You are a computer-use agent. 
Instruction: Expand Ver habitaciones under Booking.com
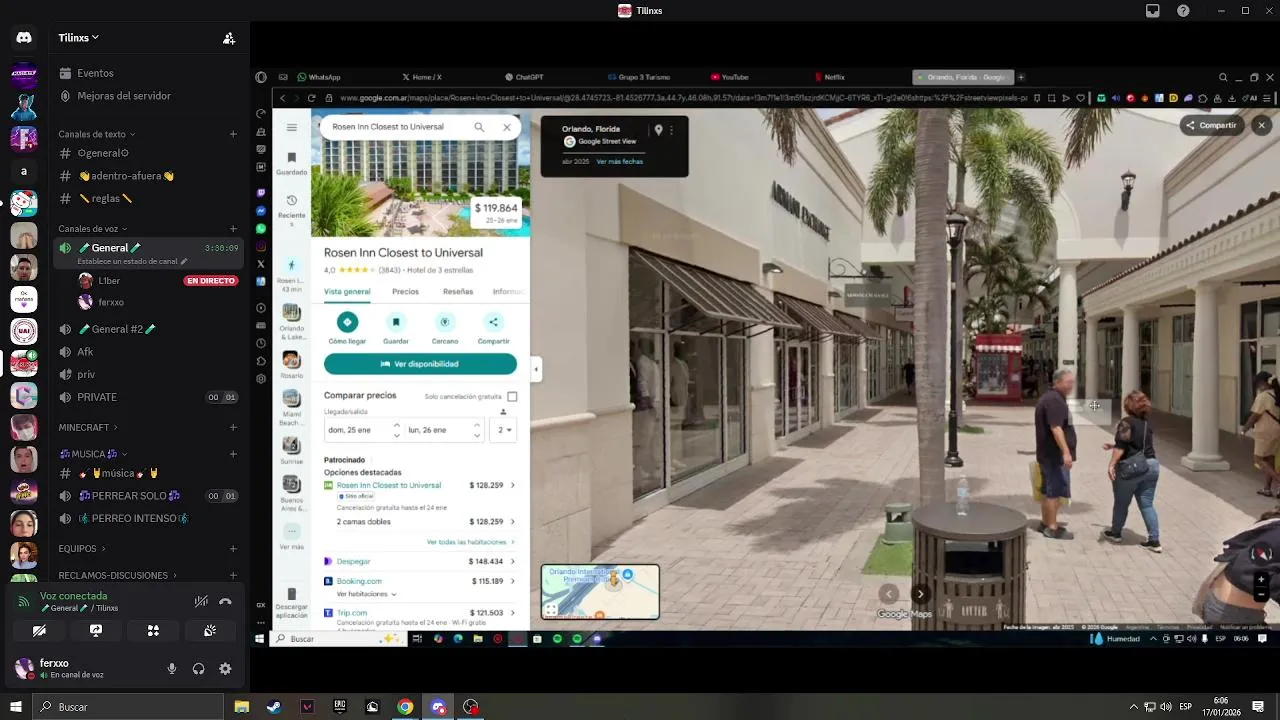(366, 594)
